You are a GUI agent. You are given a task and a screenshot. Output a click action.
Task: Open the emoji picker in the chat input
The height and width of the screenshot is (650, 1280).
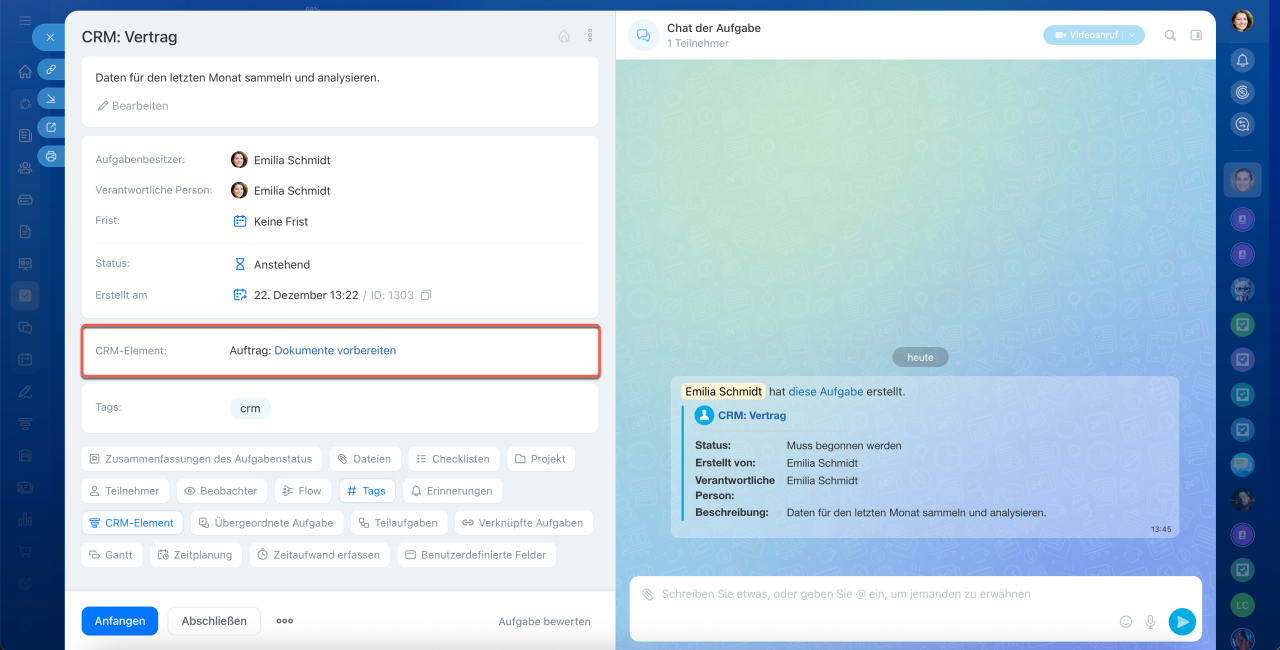point(1126,622)
